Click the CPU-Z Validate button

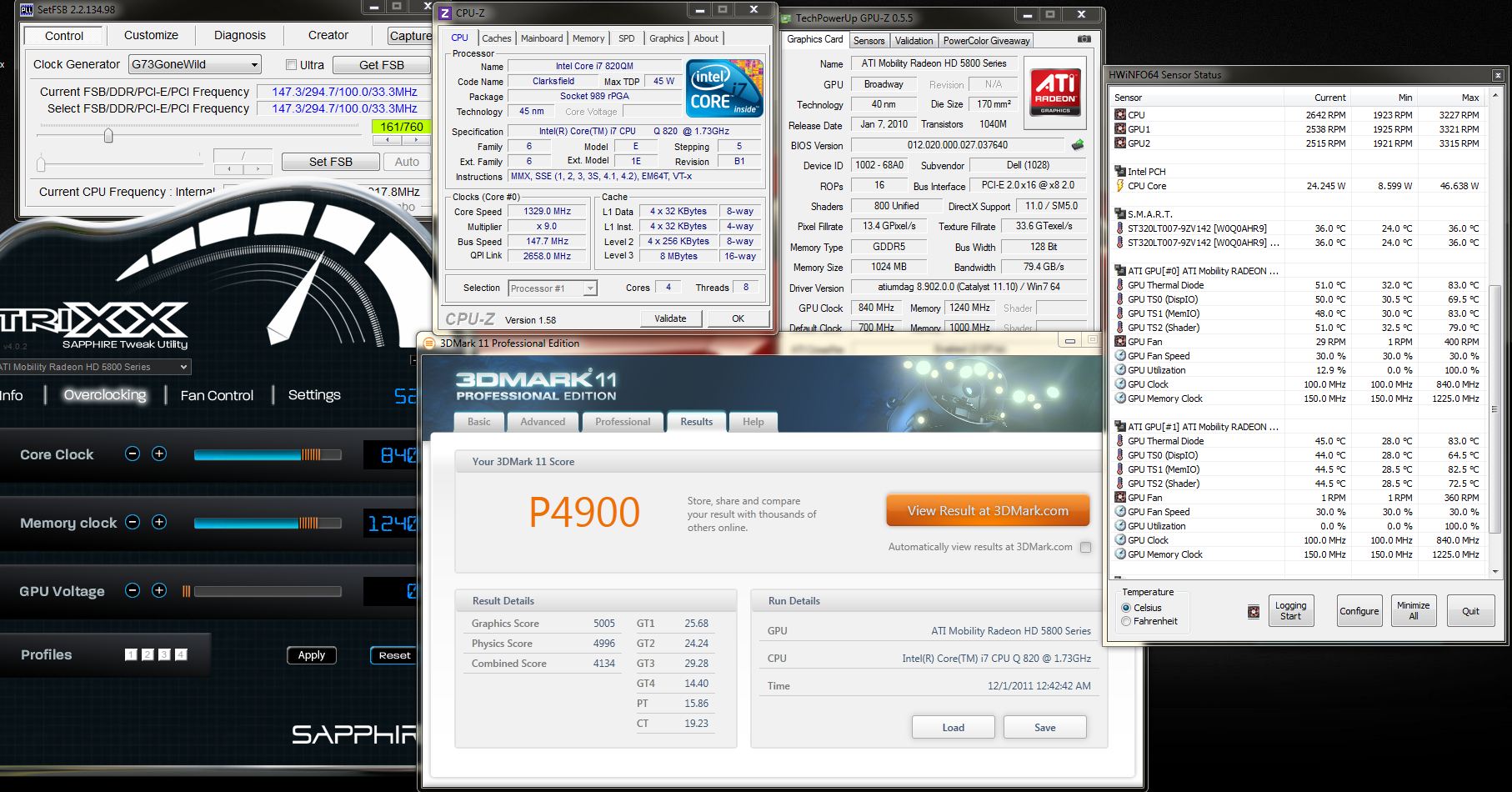coord(670,318)
